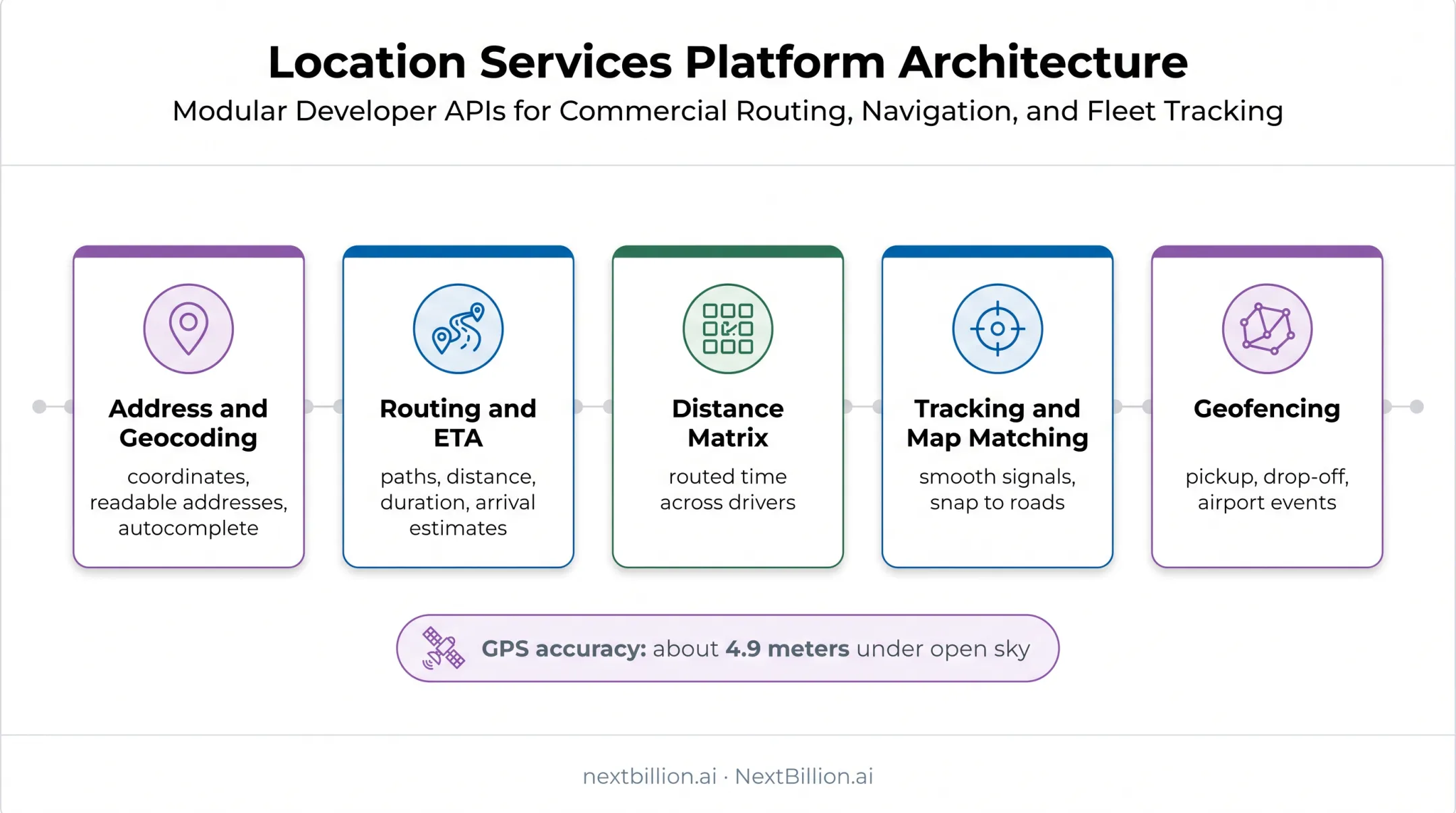Click the "nextbillion.ai · NextBillion.ai" footer text
The width and height of the screenshot is (1456, 813).
728,777
